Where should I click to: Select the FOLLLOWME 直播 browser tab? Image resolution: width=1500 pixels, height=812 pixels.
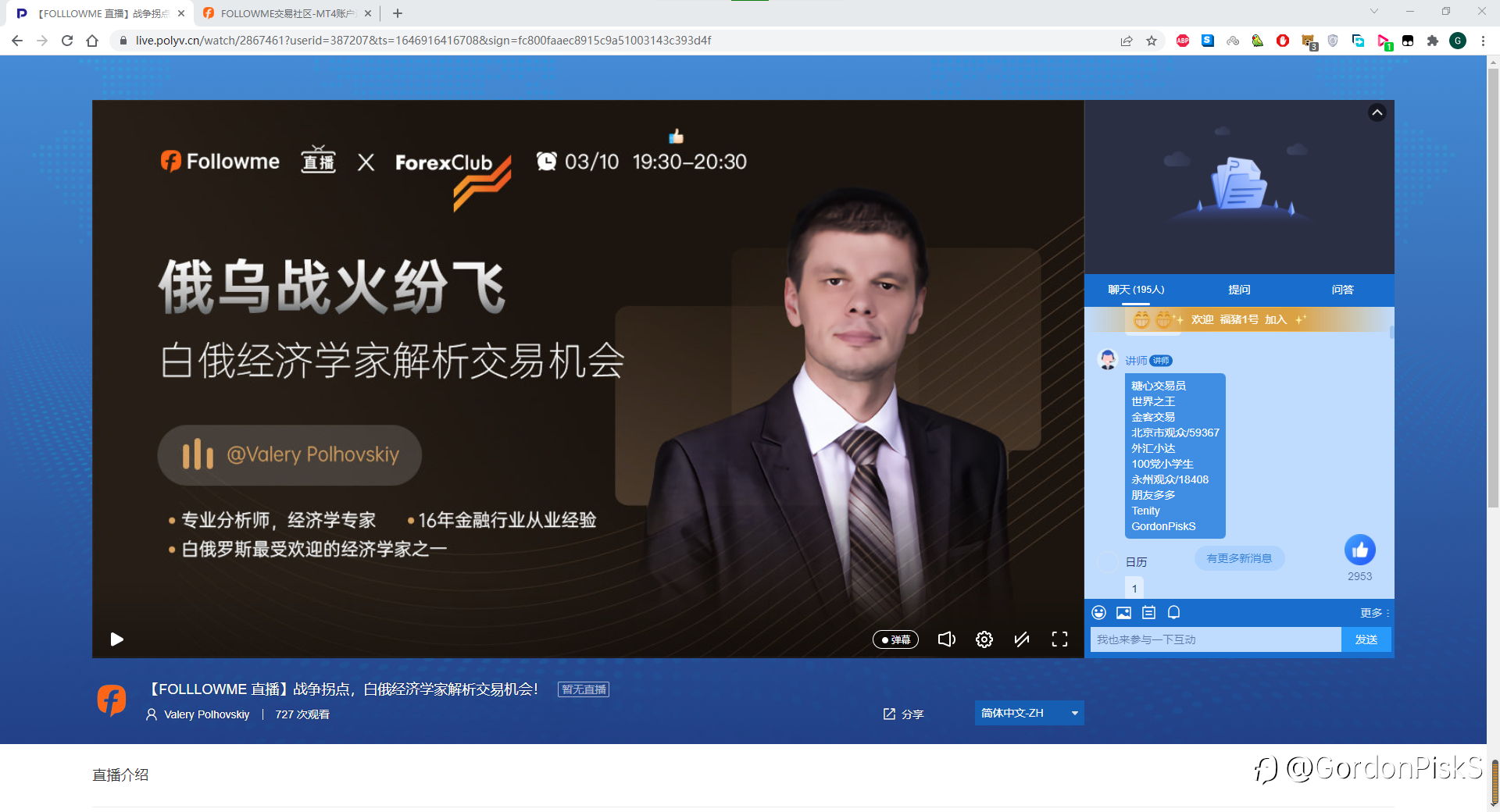[102, 13]
